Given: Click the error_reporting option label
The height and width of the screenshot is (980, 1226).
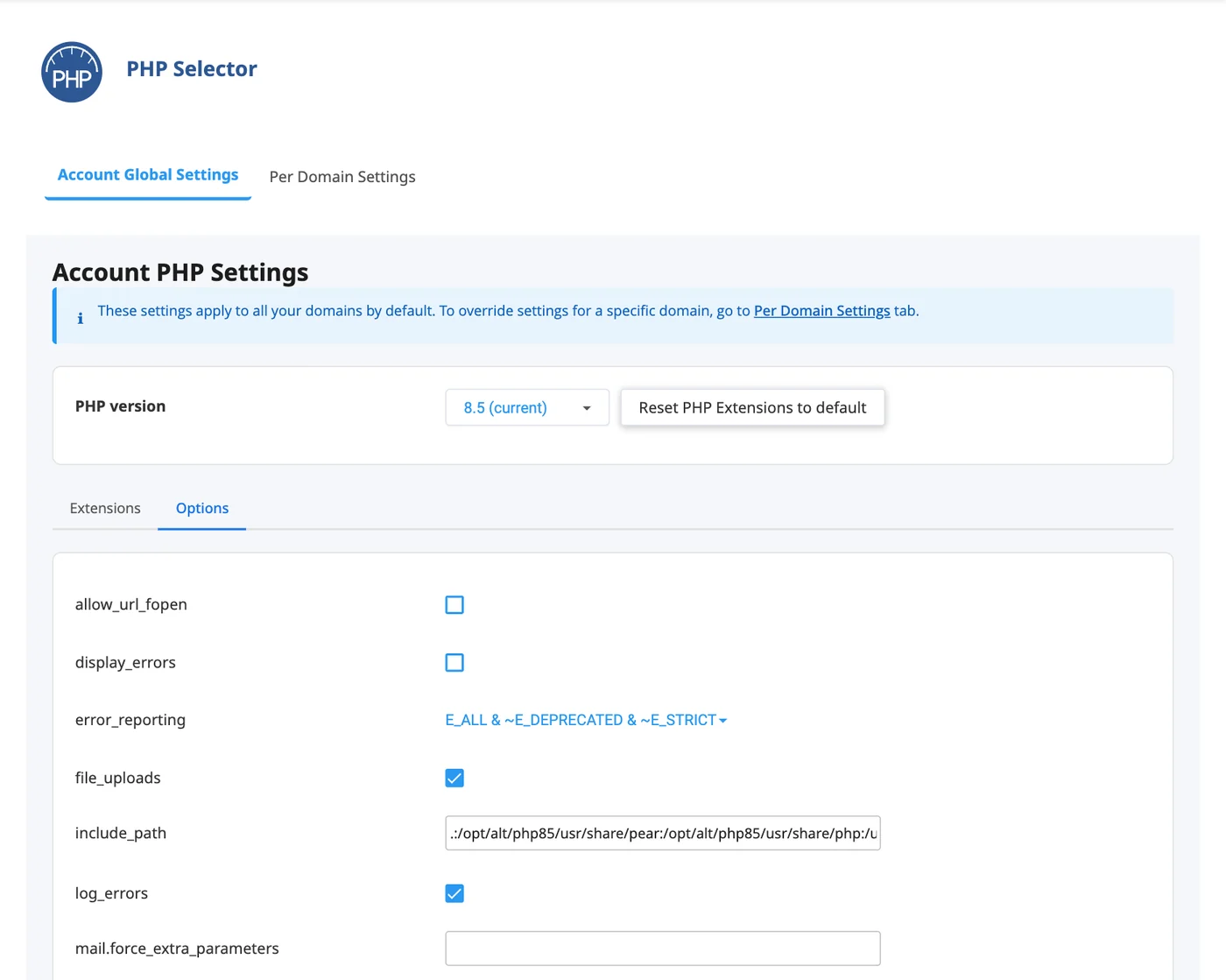Looking at the screenshot, I should (130, 720).
